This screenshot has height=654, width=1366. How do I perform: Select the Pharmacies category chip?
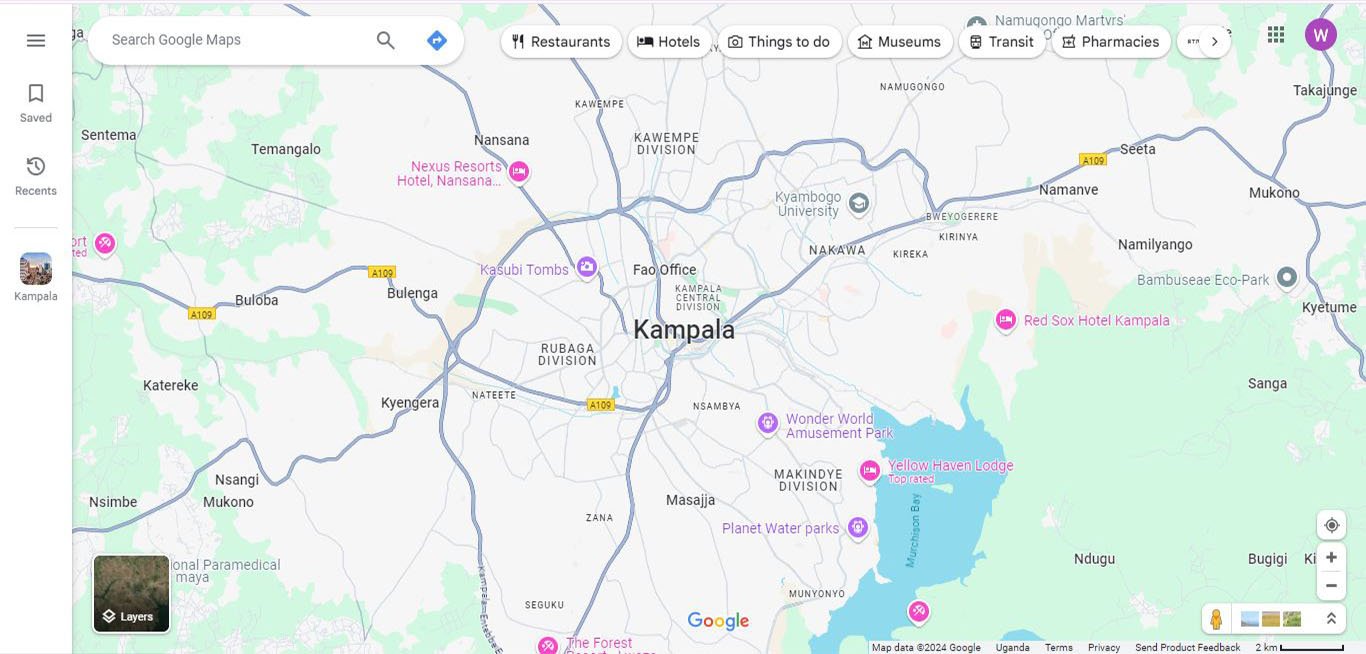pyautogui.click(x=1111, y=41)
